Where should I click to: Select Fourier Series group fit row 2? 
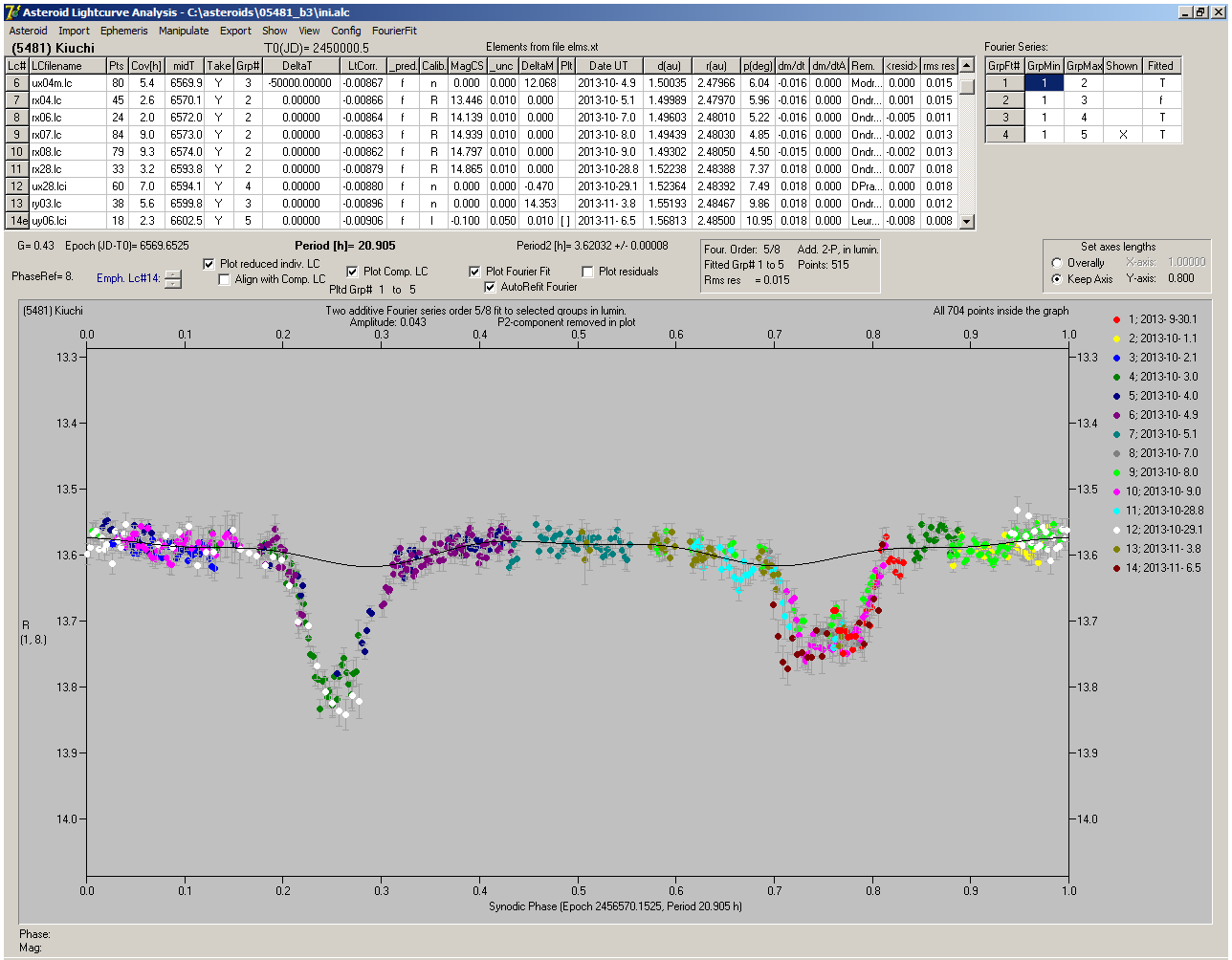click(x=1004, y=100)
